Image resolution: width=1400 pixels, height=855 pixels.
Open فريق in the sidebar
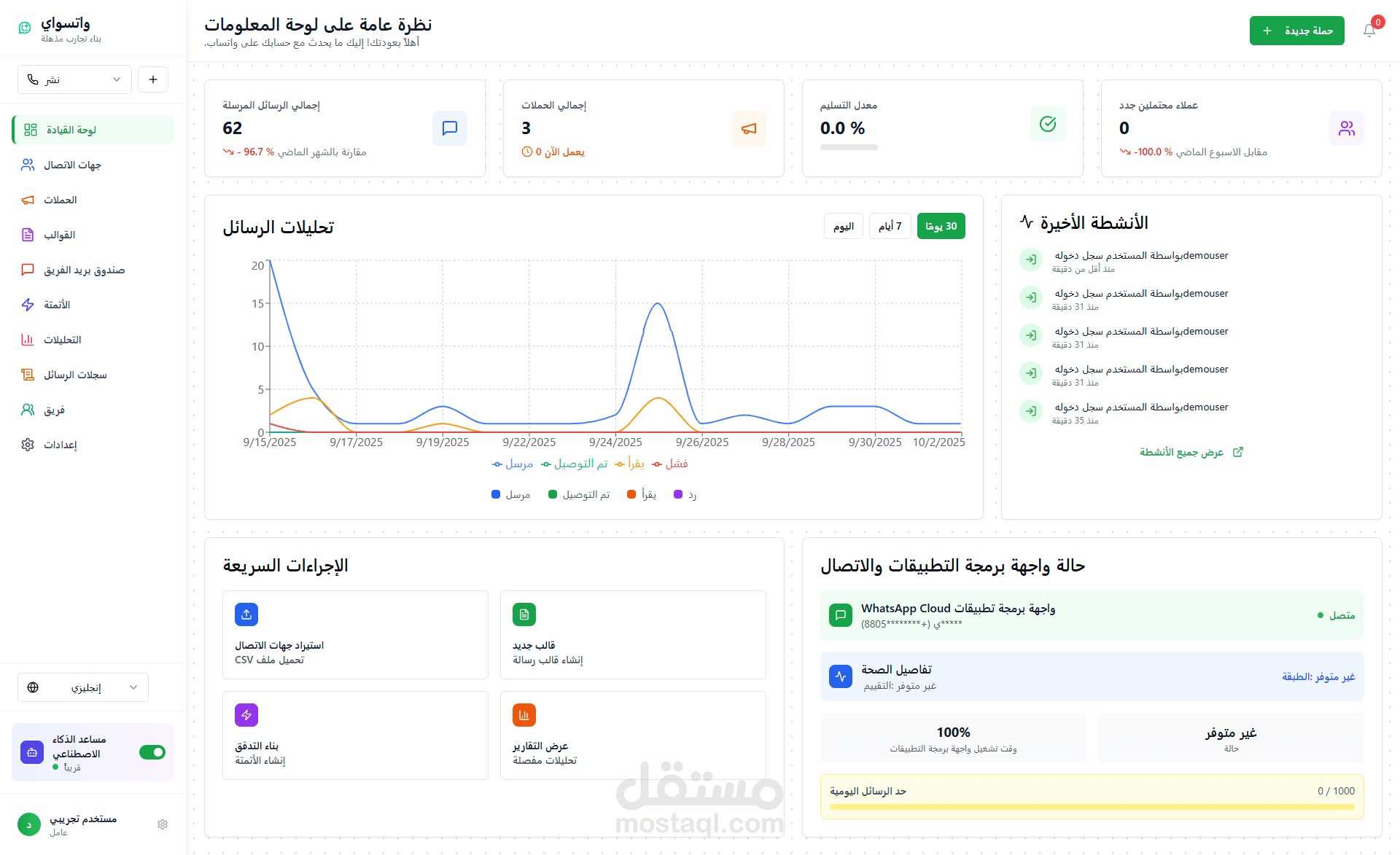tap(93, 410)
